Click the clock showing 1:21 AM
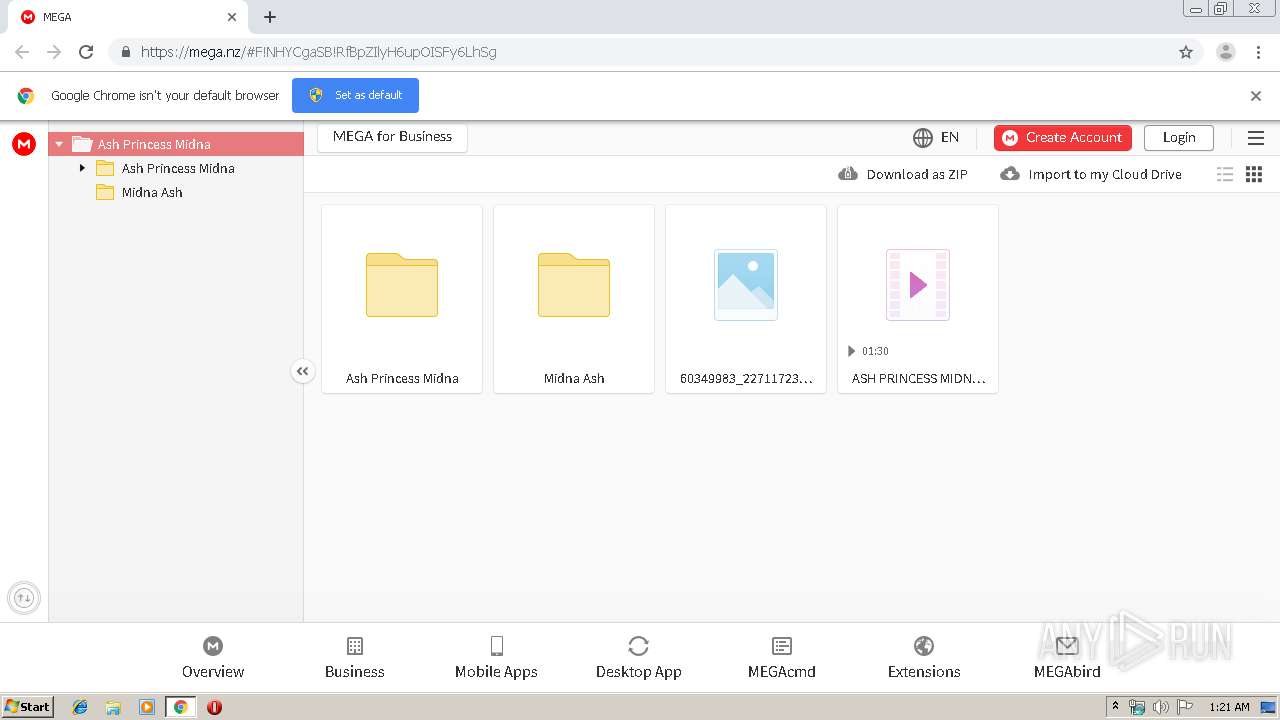 (1229, 707)
